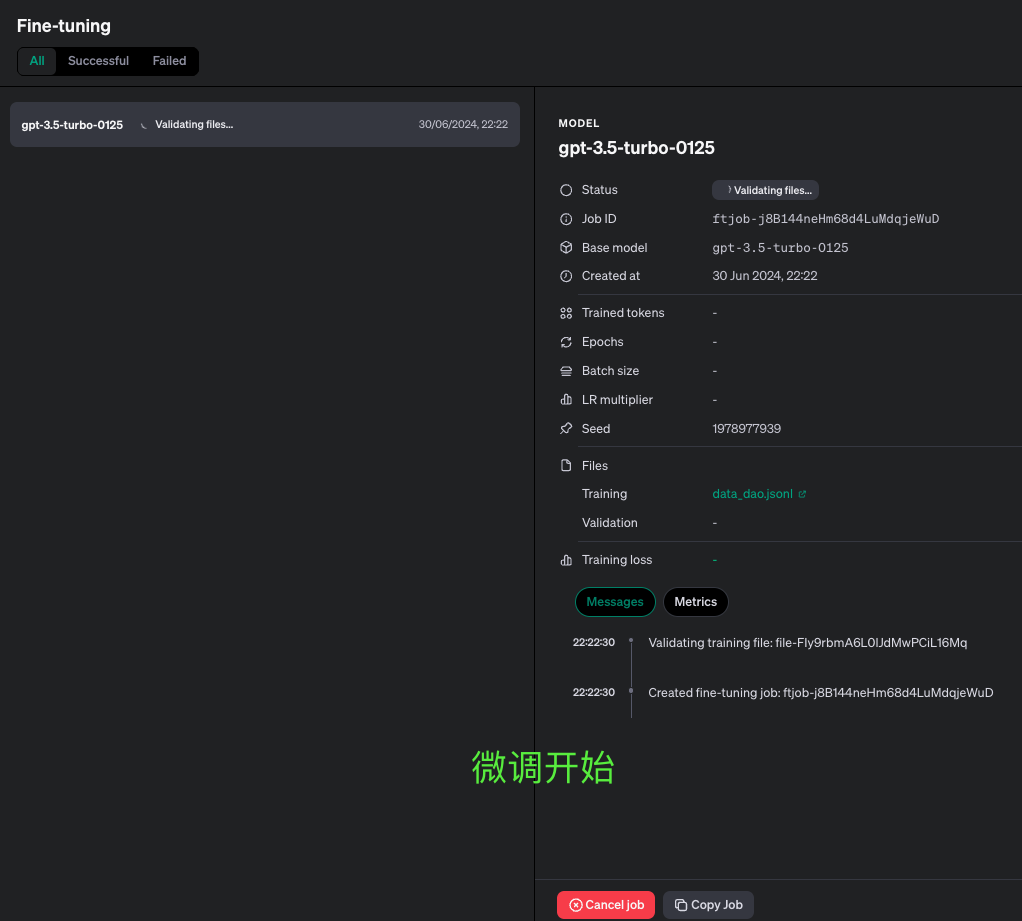
Task: Click the Files document icon
Action: (566, 466)
